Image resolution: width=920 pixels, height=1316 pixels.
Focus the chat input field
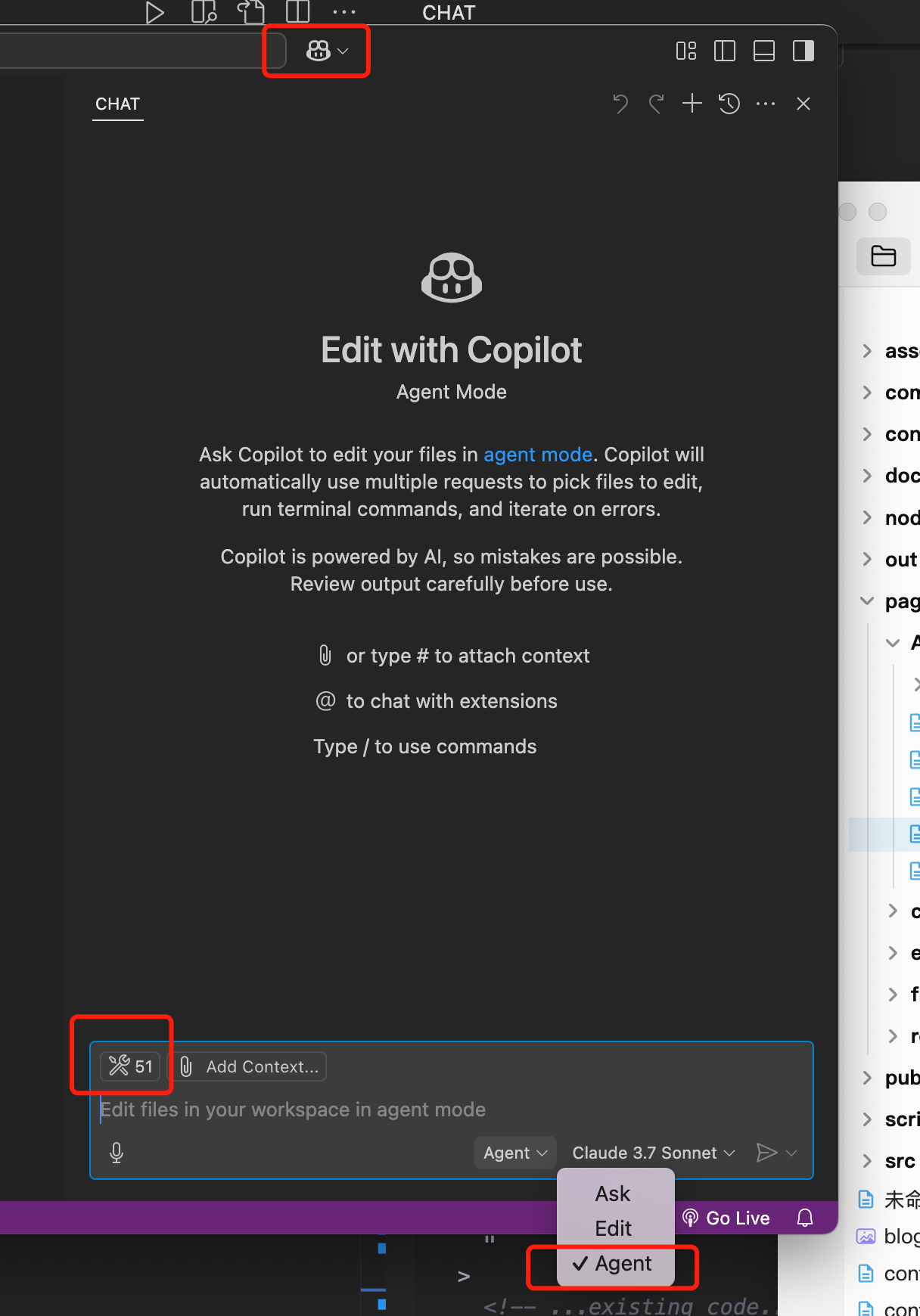[x=451, y=1110]
